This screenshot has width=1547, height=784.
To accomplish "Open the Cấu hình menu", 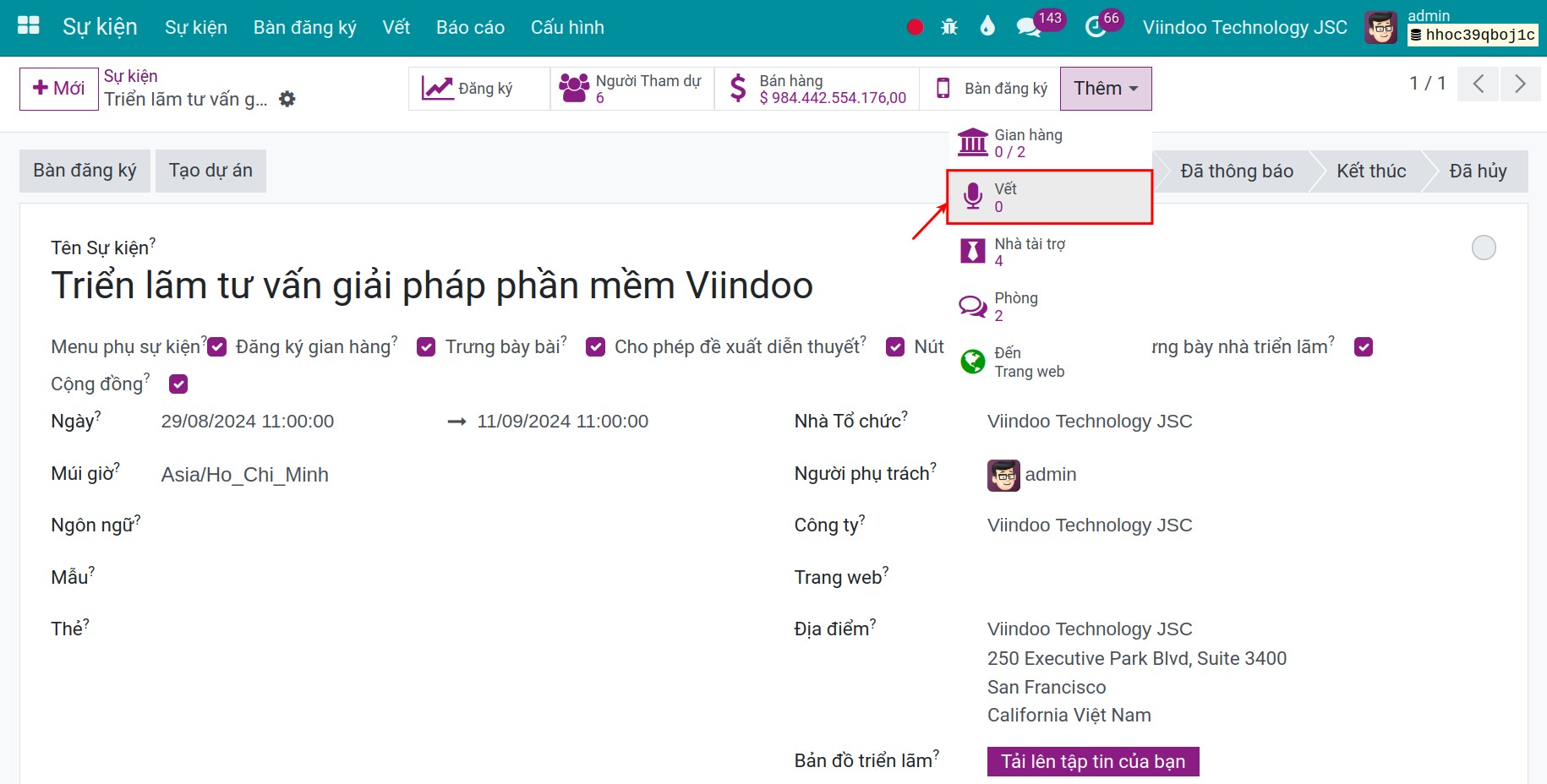I will pyautogui.click(x=567, y=27).
